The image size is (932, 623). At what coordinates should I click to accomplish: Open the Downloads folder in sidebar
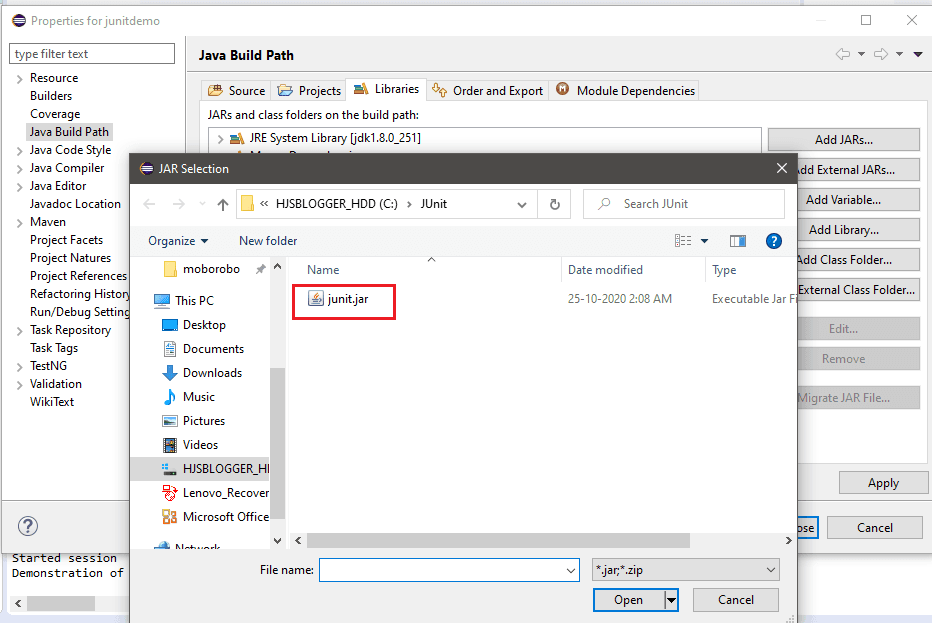[212, 373]
